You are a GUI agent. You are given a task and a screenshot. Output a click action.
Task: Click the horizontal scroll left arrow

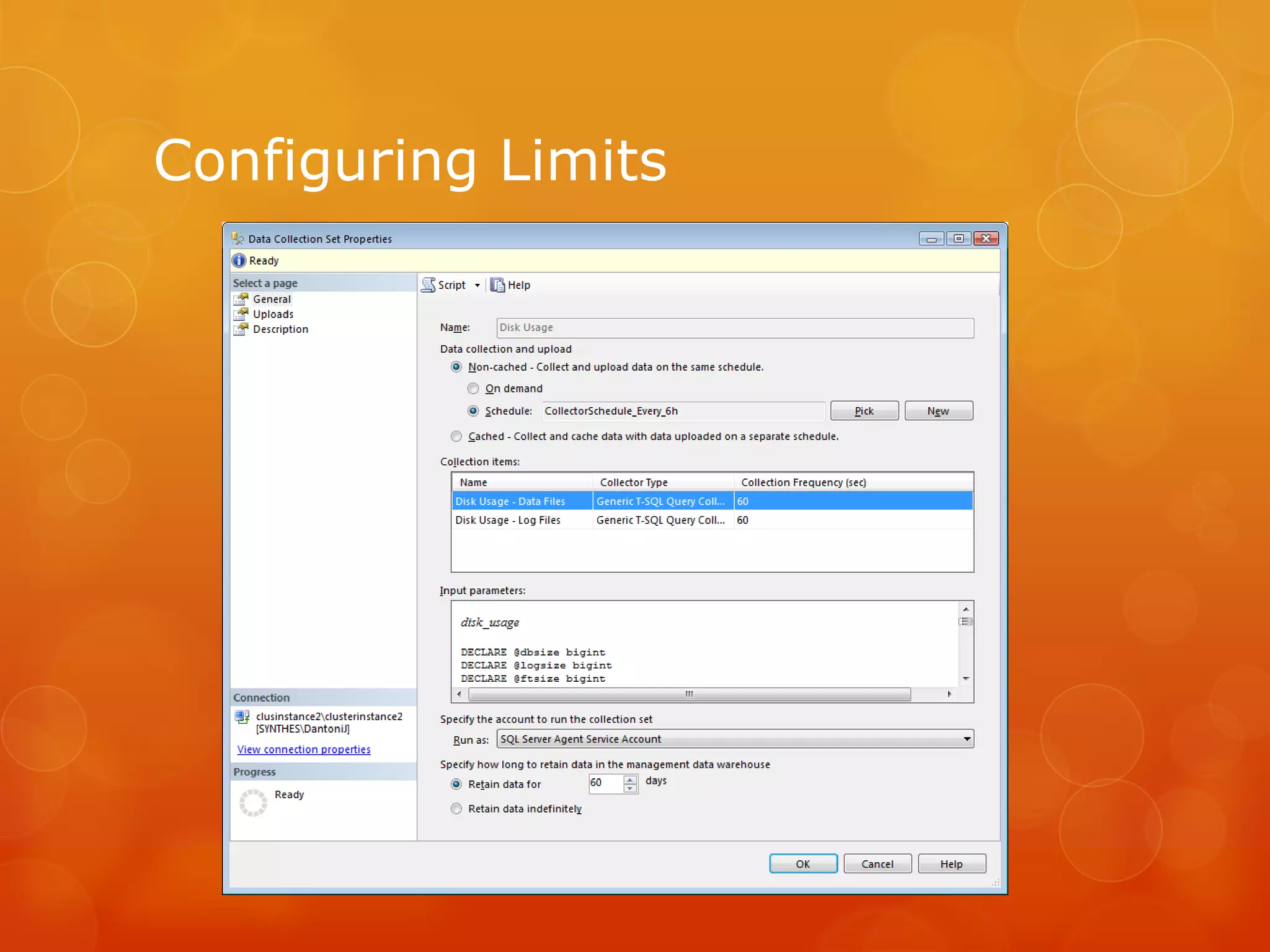[x=459, y=694]
